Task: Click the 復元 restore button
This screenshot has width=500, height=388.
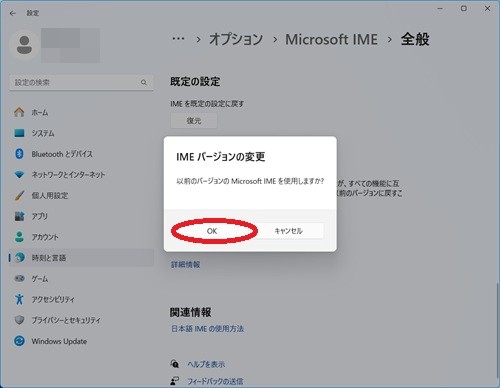Action: pos(194,120)
